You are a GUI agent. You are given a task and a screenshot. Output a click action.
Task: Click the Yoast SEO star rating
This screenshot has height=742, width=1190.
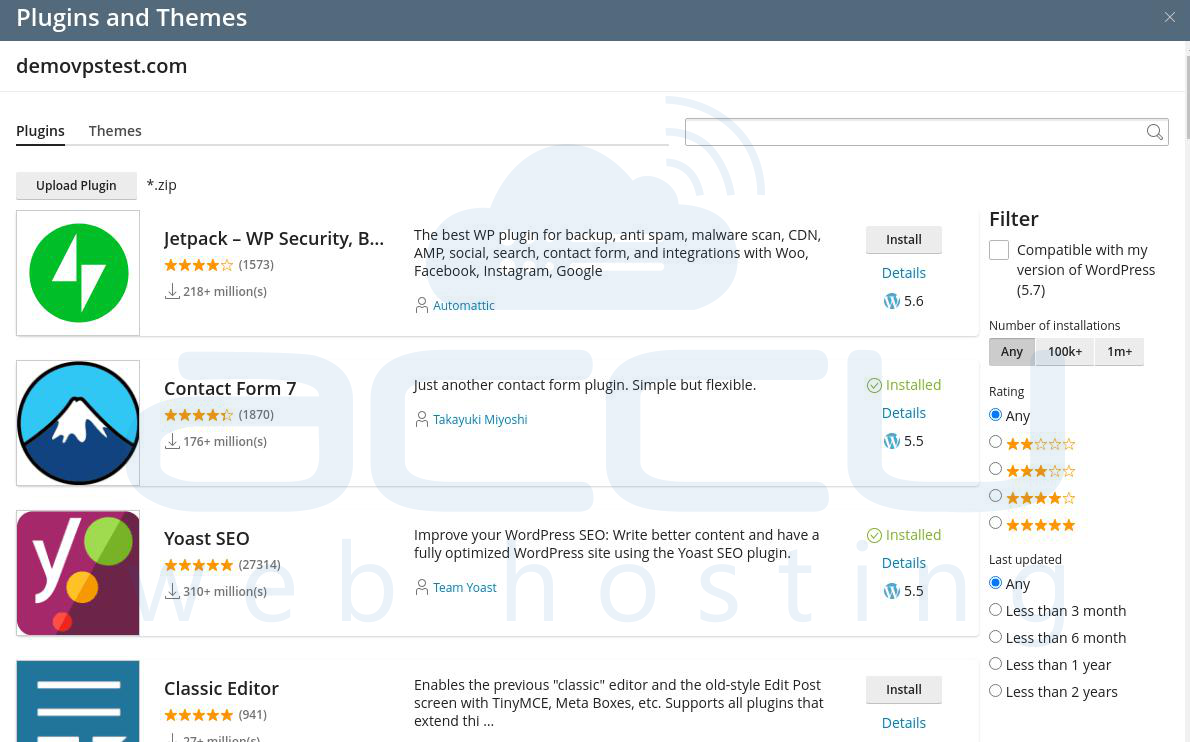(x=199, y=565)
